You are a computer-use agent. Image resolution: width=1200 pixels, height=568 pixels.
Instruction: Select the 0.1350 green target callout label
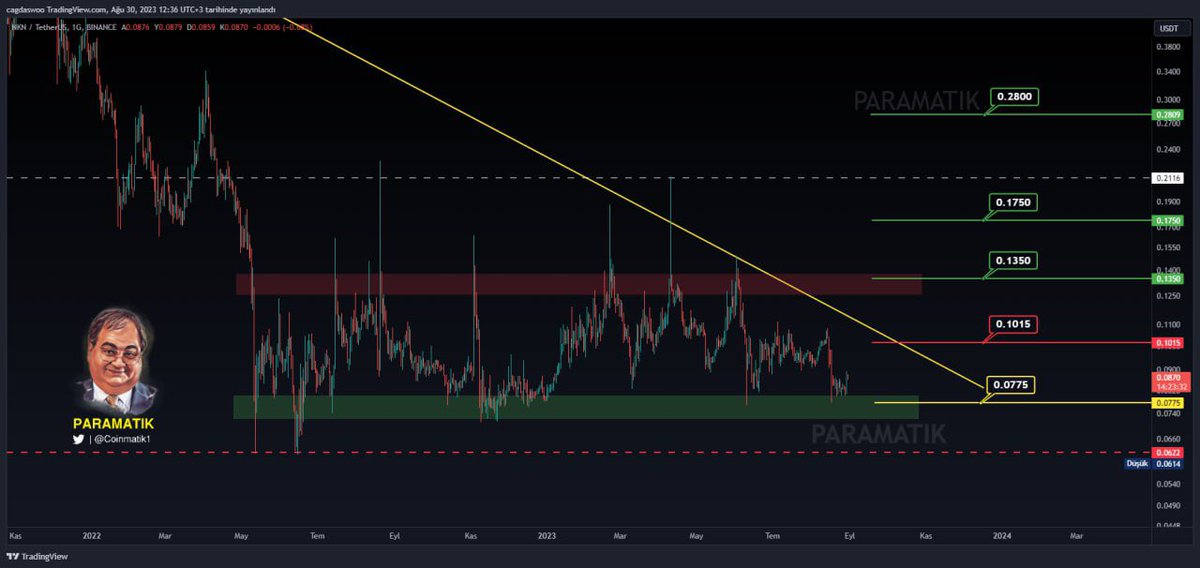coord(1015,260)
